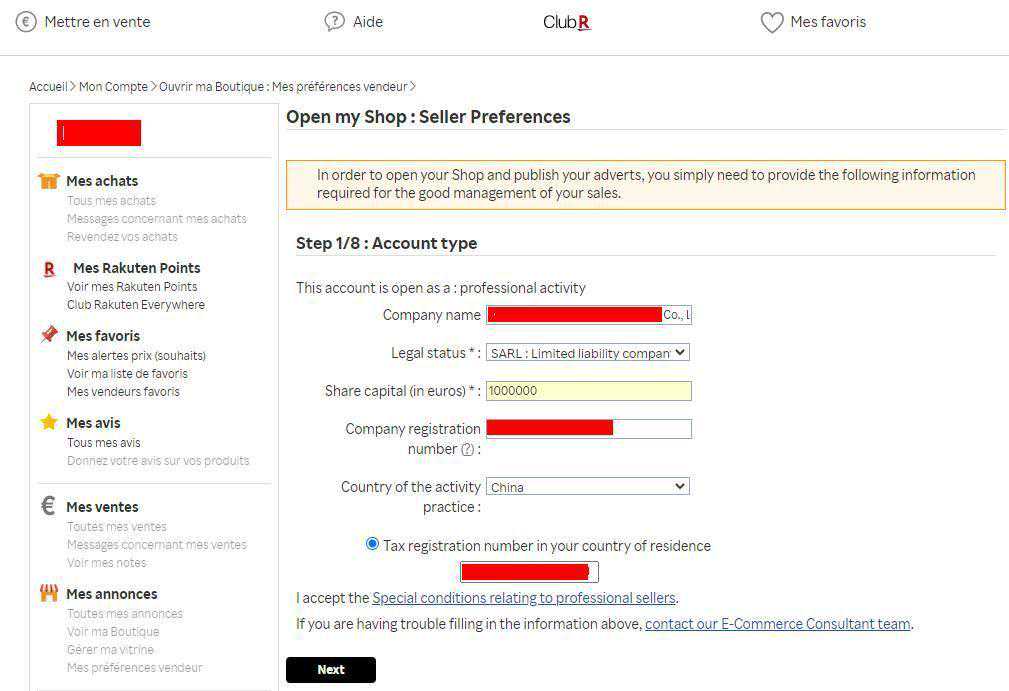Image resolution: width=1009 pixels, height=691 pixels.
Task: Navigate to Accueil in breadcrumb
Action: [x=48, y=87]
